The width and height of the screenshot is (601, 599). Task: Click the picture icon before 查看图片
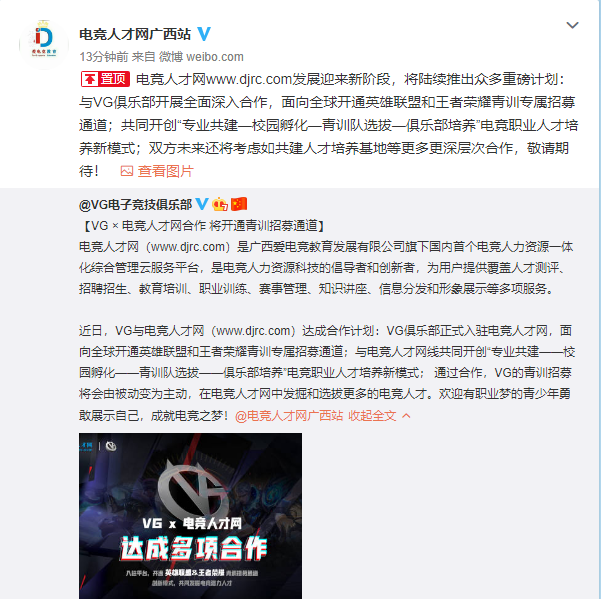[127, 171]
